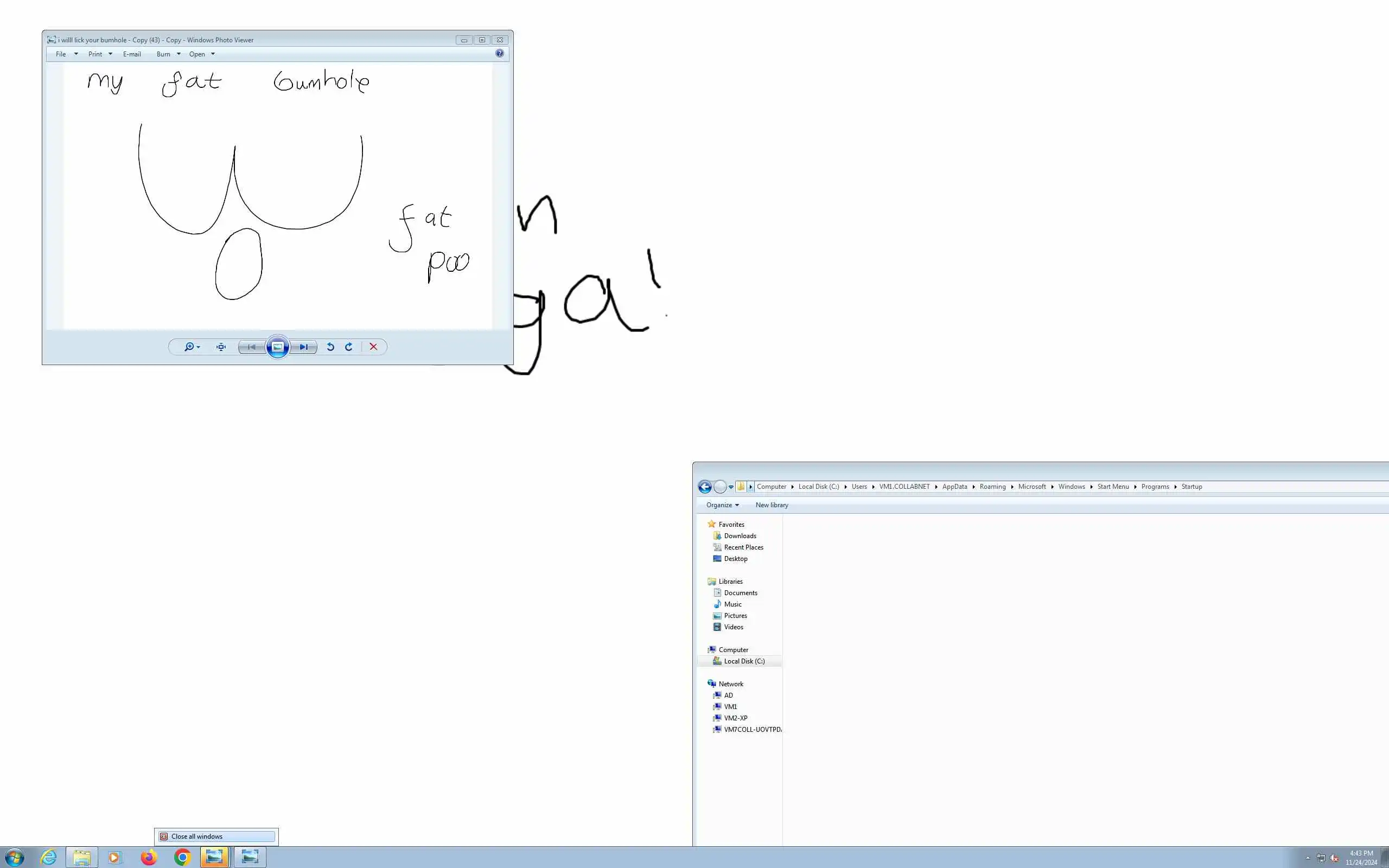Click the Explorer Back navigation arrow

pyautogui.click(x=705, y=487)
